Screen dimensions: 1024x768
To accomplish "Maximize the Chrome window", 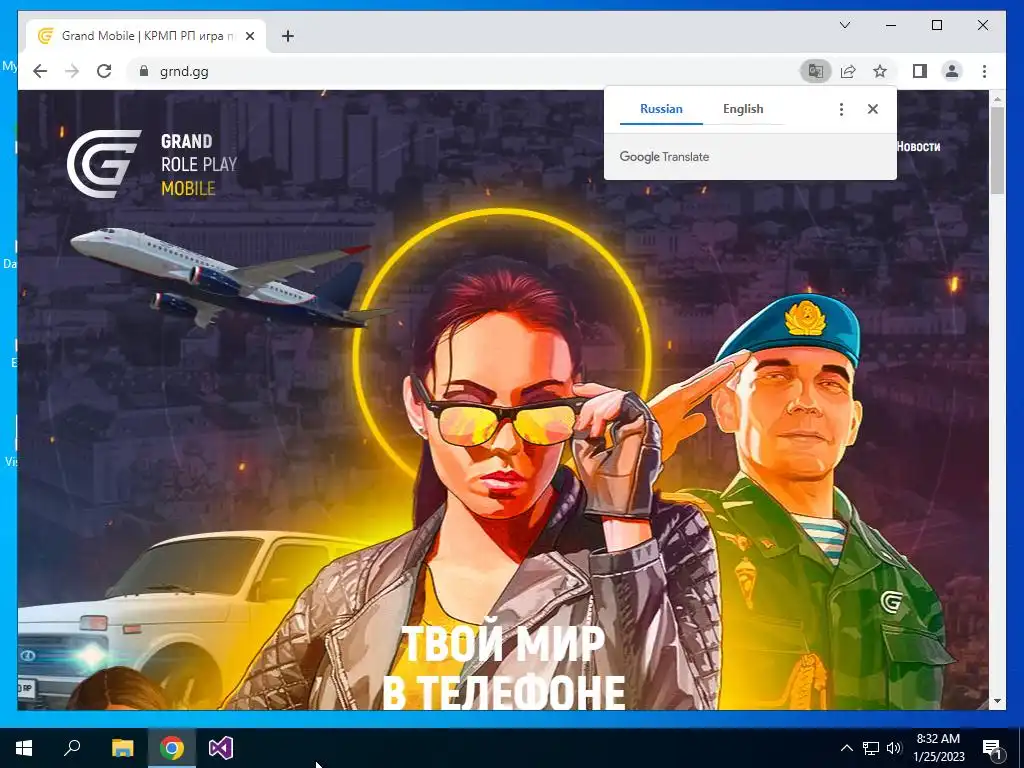I will [936, 25].
